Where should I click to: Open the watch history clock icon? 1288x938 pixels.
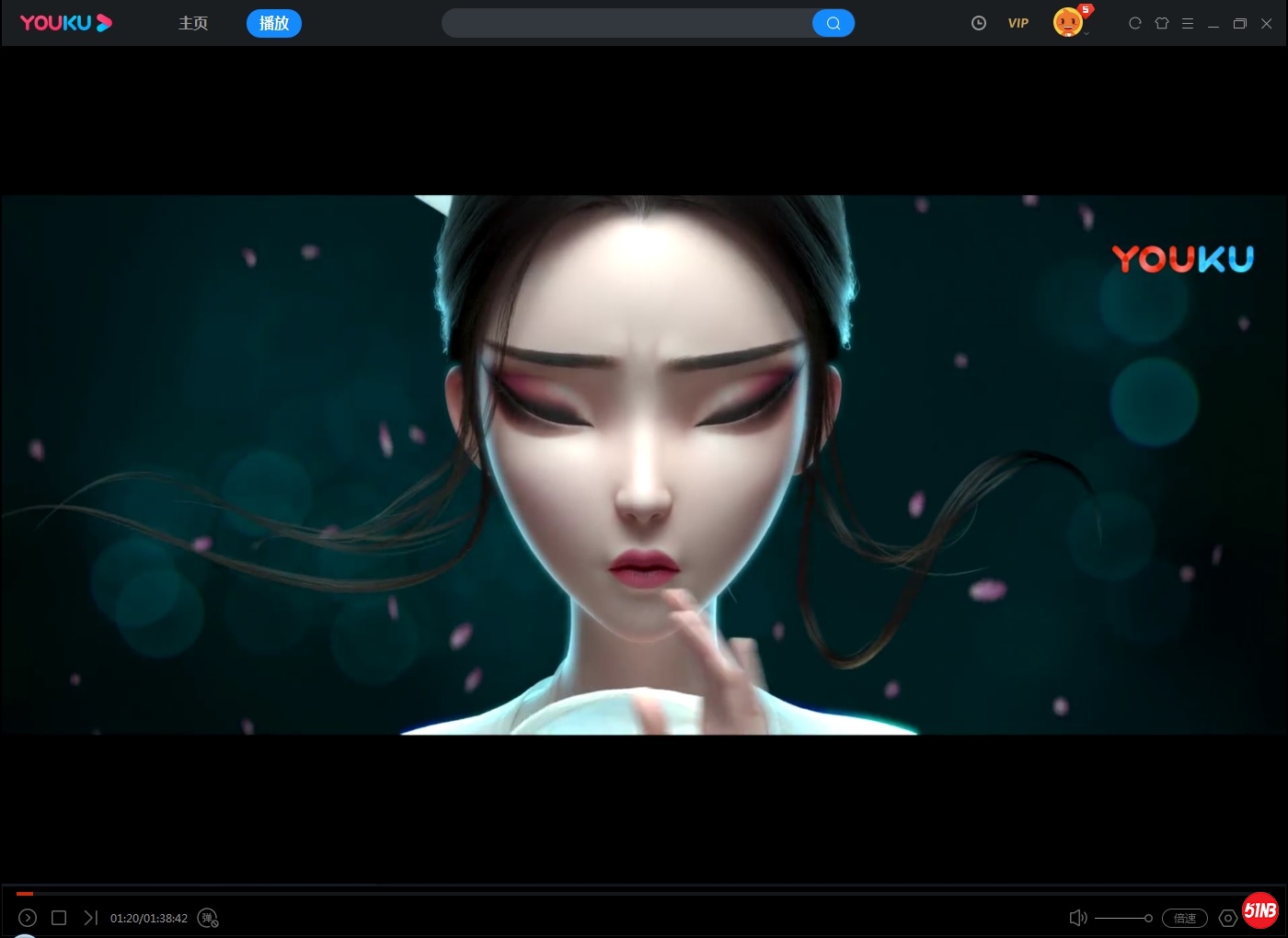pos(979,23)
